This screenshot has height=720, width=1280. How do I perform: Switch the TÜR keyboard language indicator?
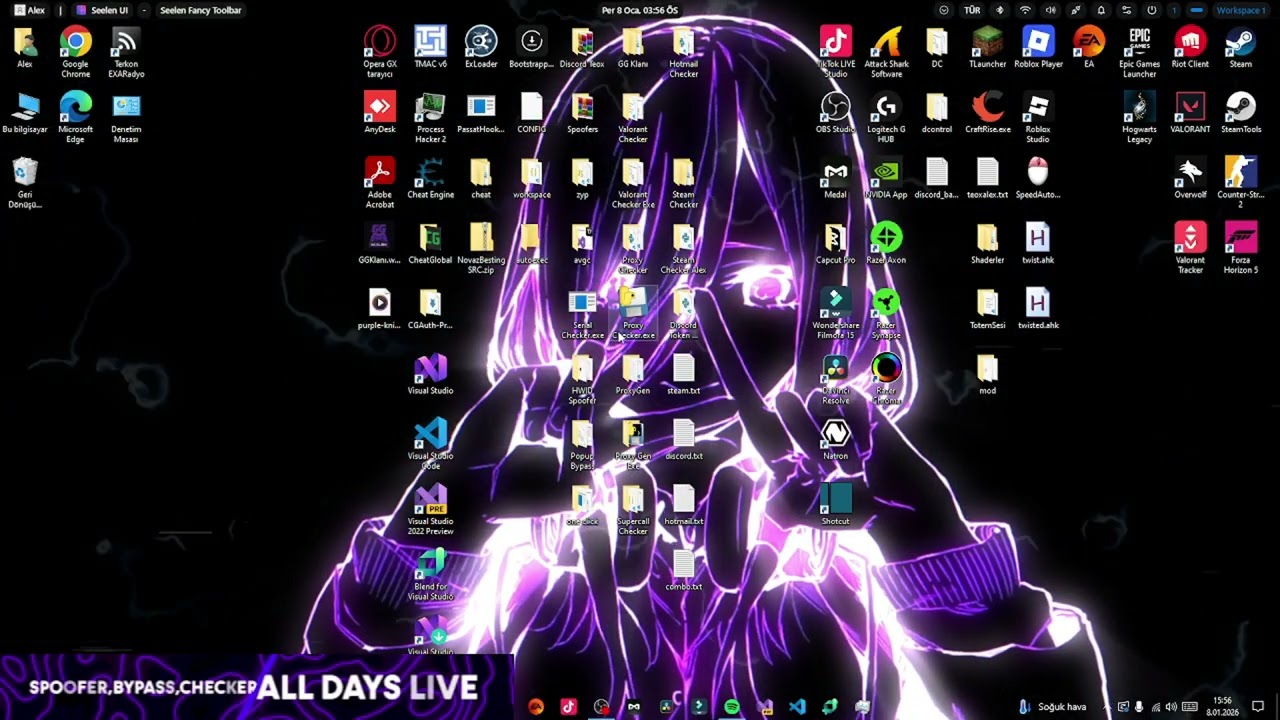(x=972, y=10)
